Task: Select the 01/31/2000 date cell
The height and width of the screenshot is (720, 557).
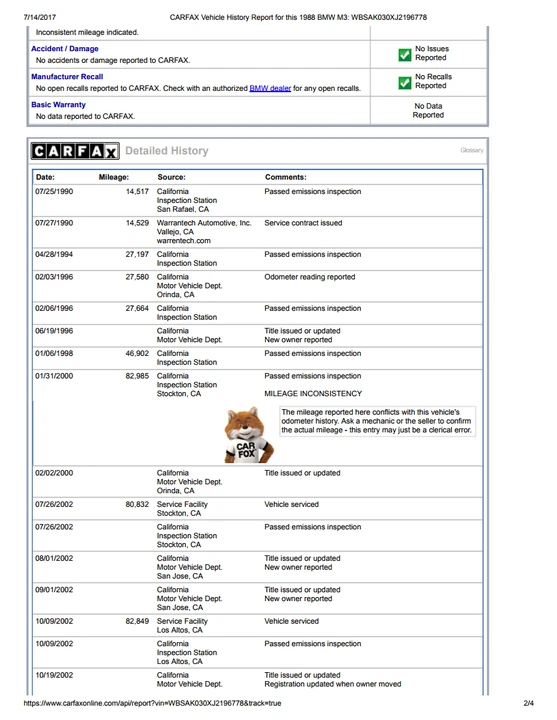Action: [x=54, y=376]
